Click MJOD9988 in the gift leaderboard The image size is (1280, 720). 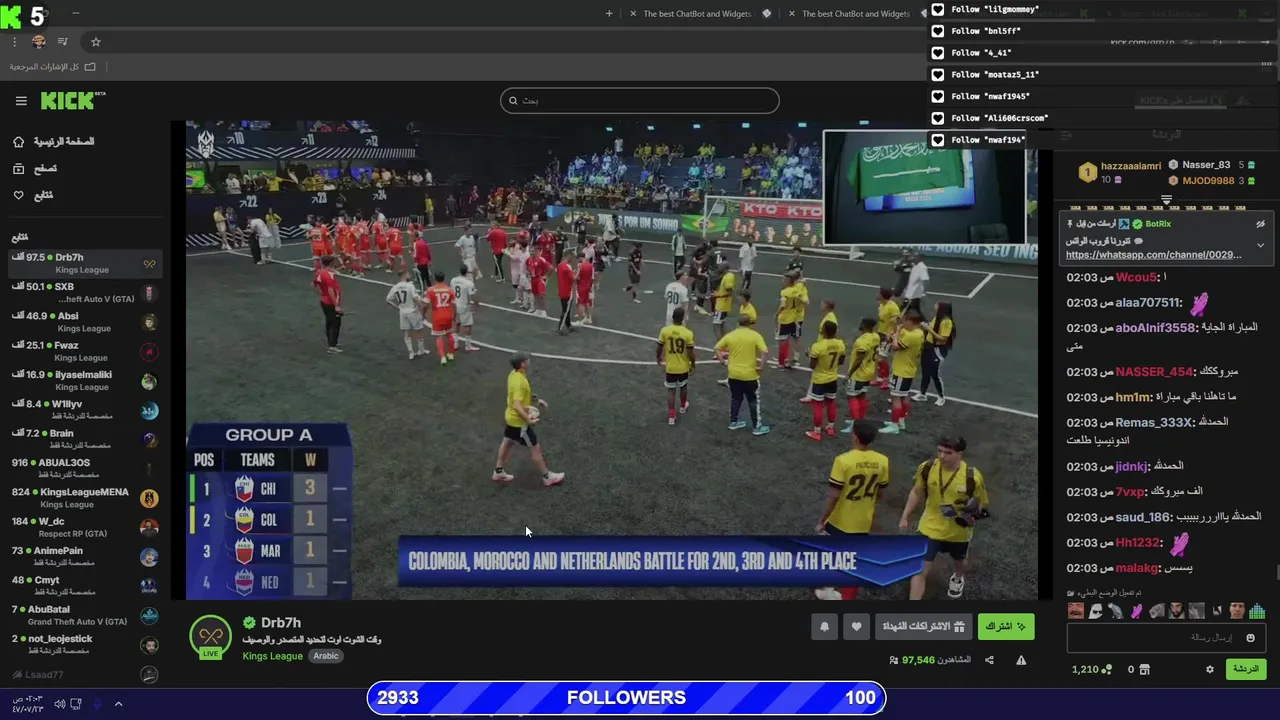click(1208, 181)
